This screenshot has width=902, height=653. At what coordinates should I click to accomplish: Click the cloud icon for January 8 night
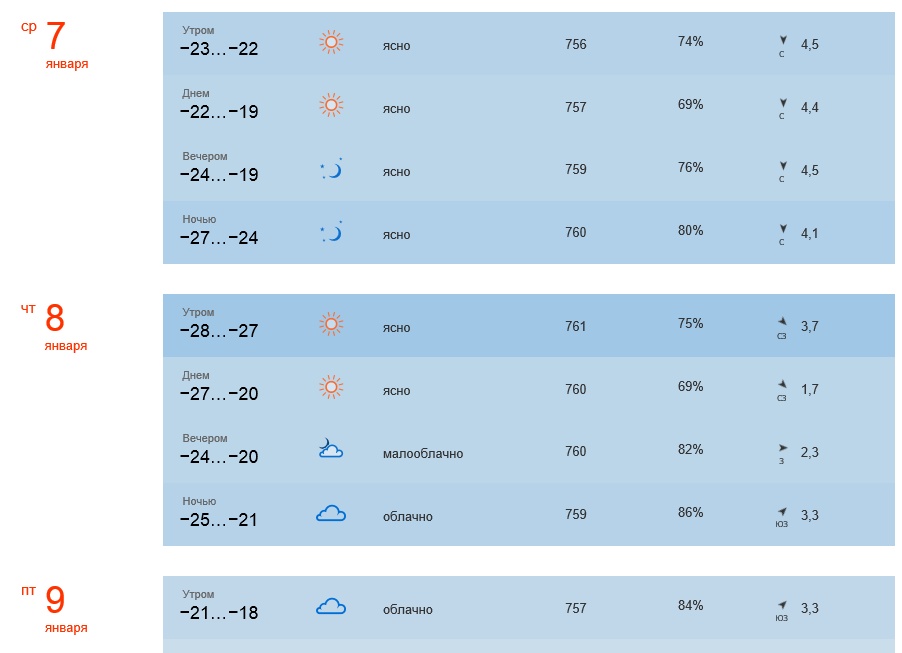(x=331, y=513)
